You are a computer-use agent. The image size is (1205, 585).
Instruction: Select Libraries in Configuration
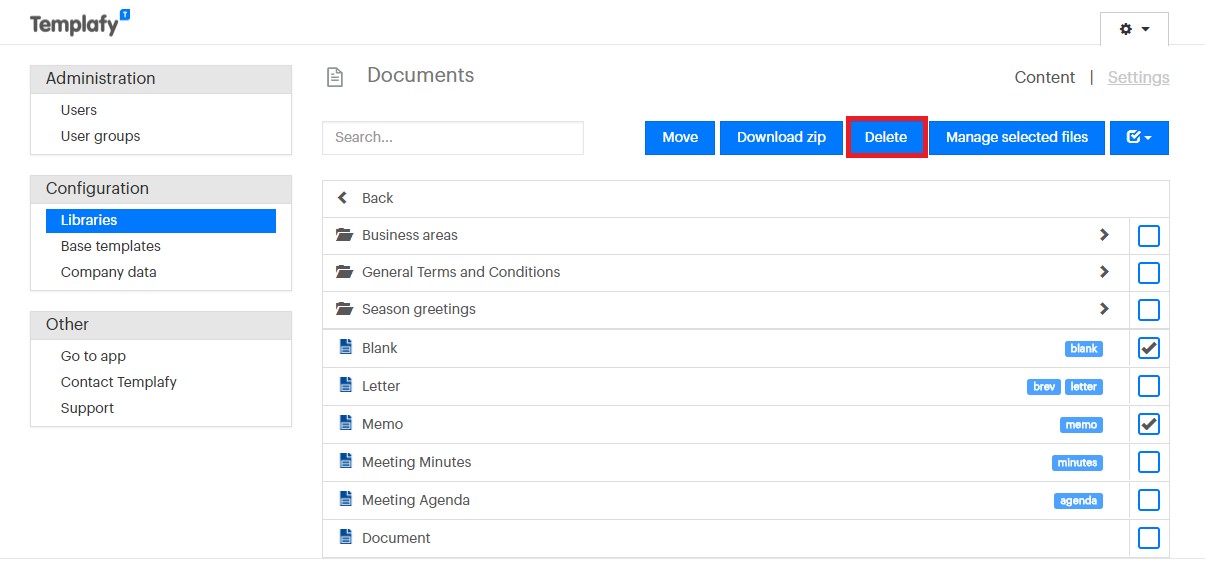point(161,220)
